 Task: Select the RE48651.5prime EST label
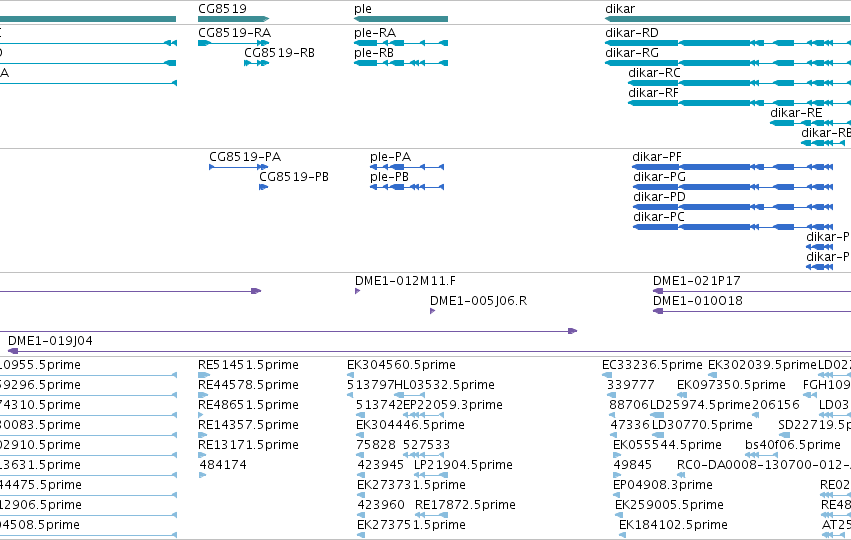248,405
